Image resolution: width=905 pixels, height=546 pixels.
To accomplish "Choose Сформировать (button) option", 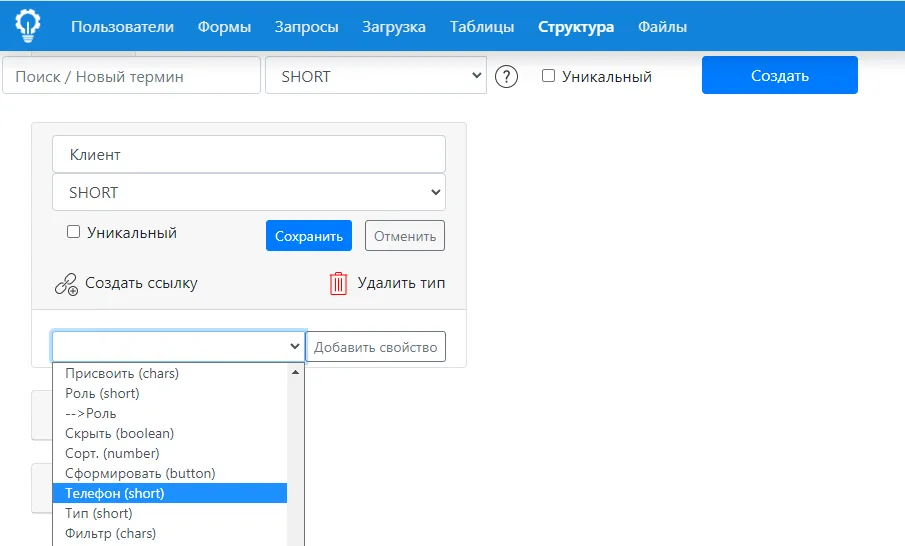I will pyautogui.click(x=170, y=473).
